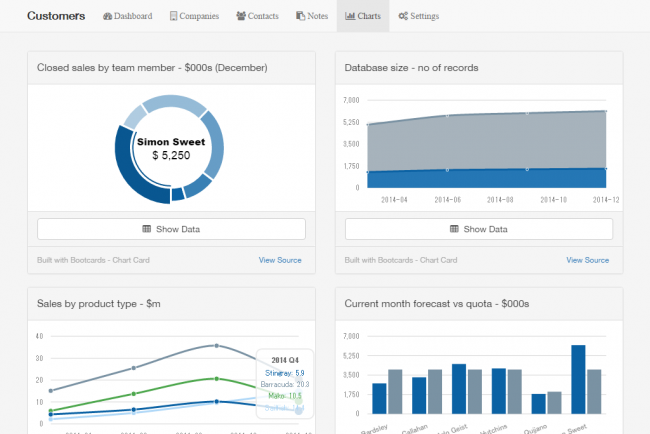Click the 2014-04 axis label

pyautogui.click(x=394, y=200)
